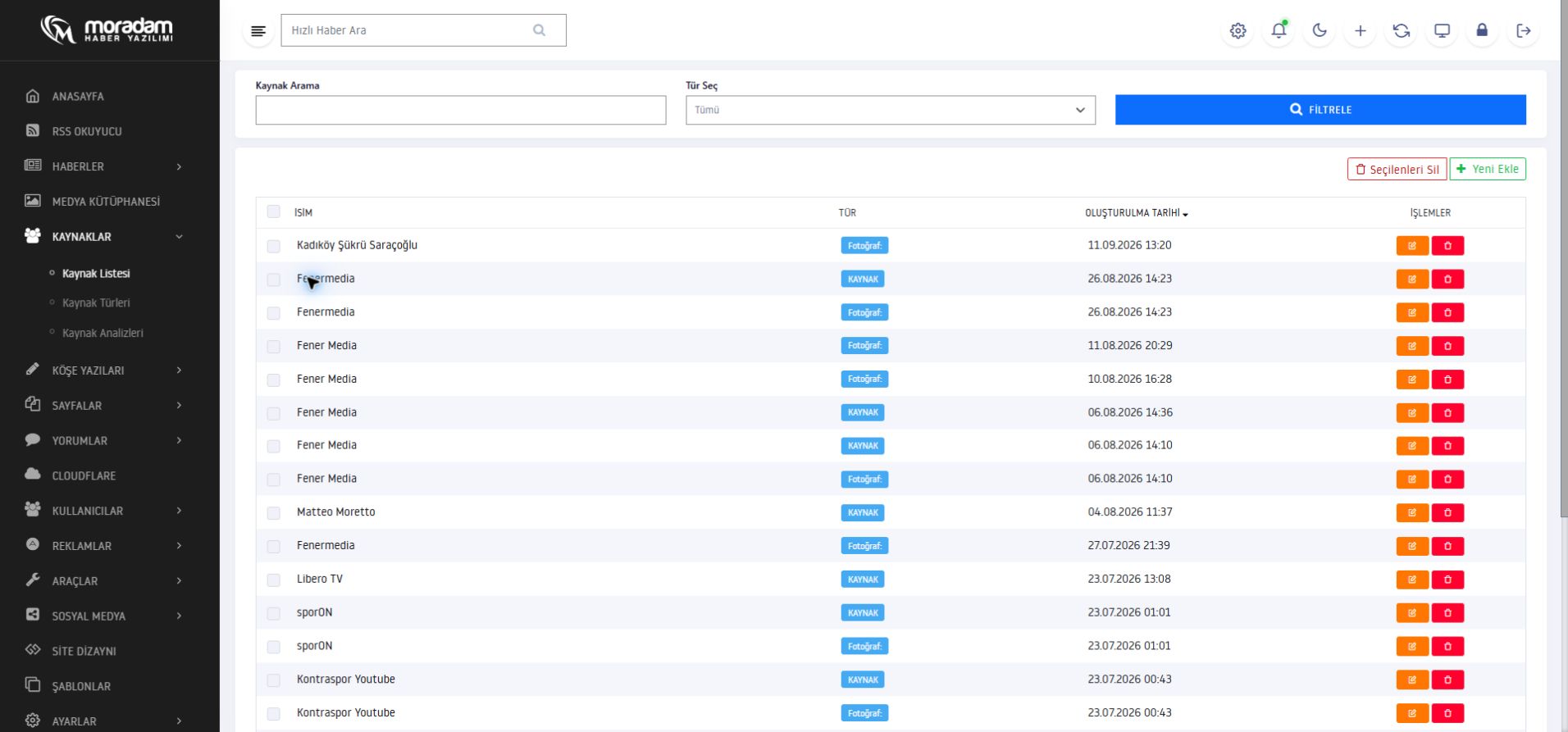Expand the Sosyal Medya submenu chevron
Image resolution: width=1568 pixels, height=732 pixels.
179,616
